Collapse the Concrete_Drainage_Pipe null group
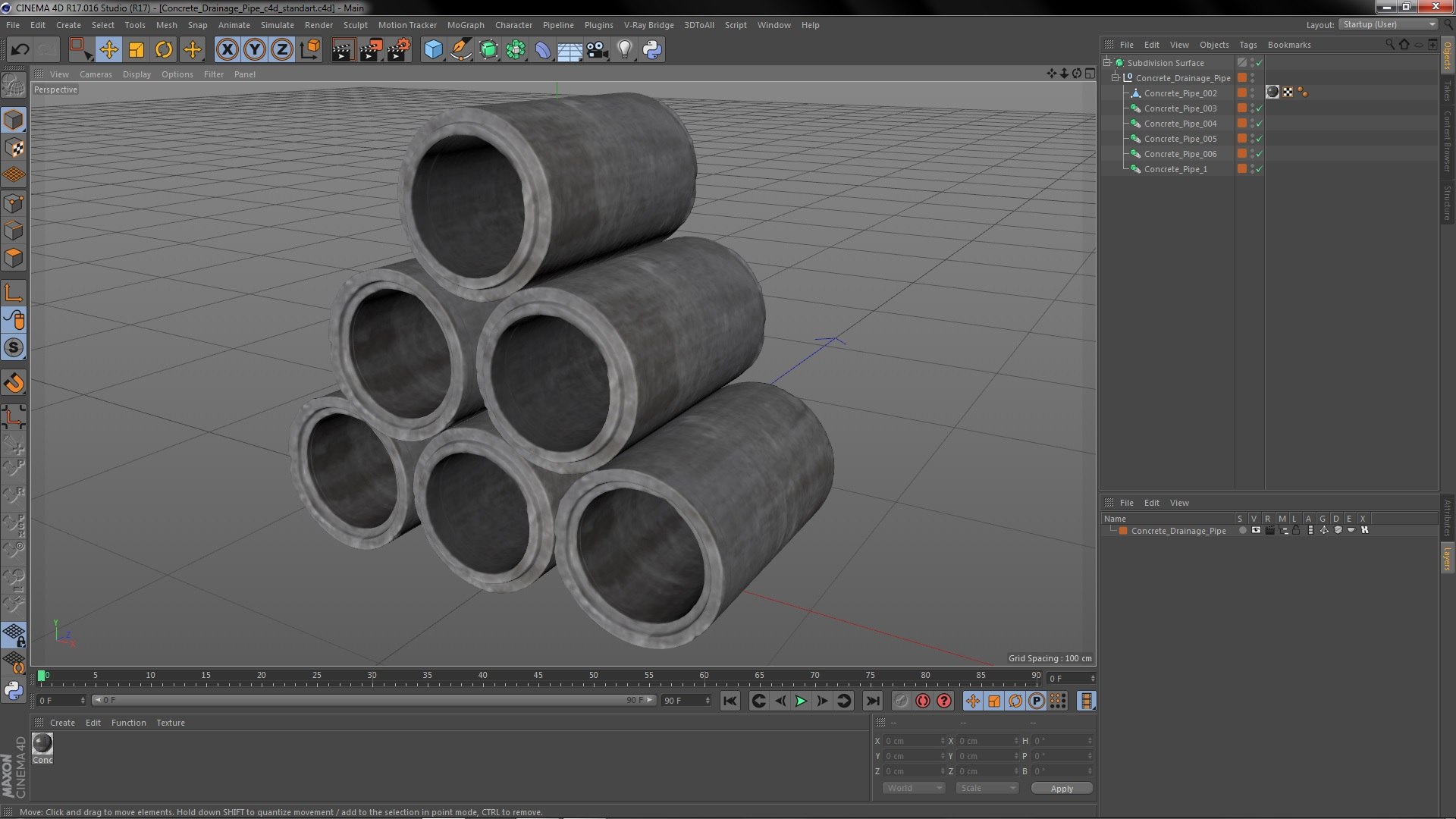Viewport: 1456px width, 819px height. (1116, 78)
